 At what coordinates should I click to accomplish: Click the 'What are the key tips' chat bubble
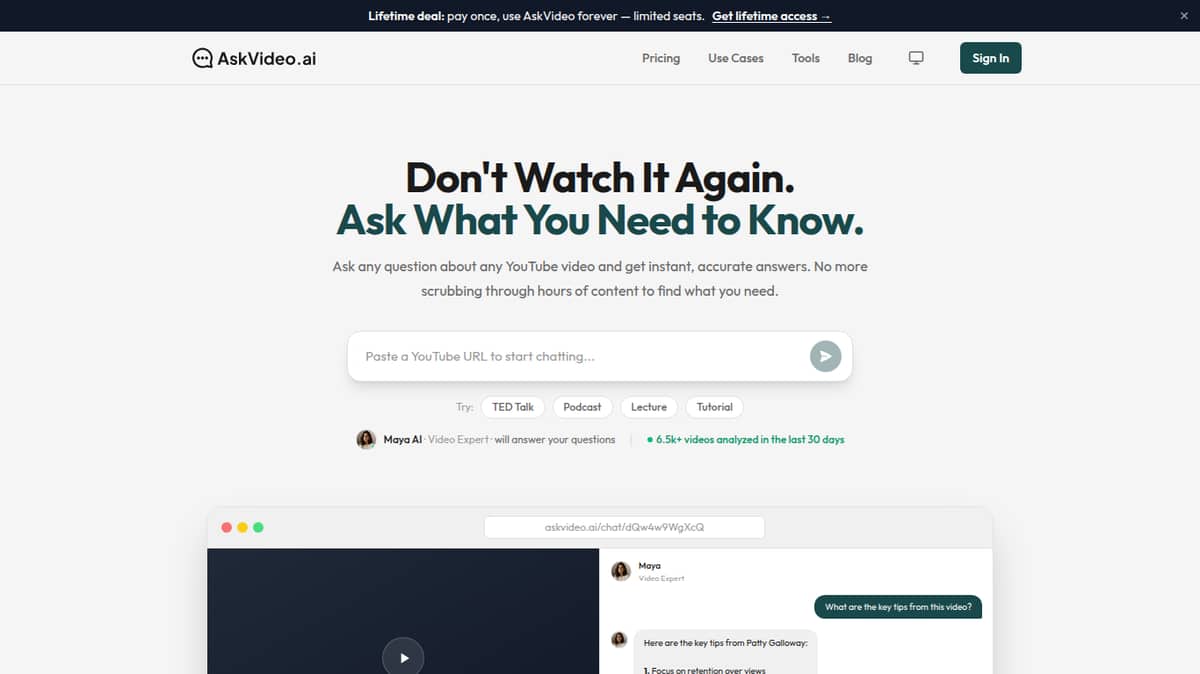(898, 607)
